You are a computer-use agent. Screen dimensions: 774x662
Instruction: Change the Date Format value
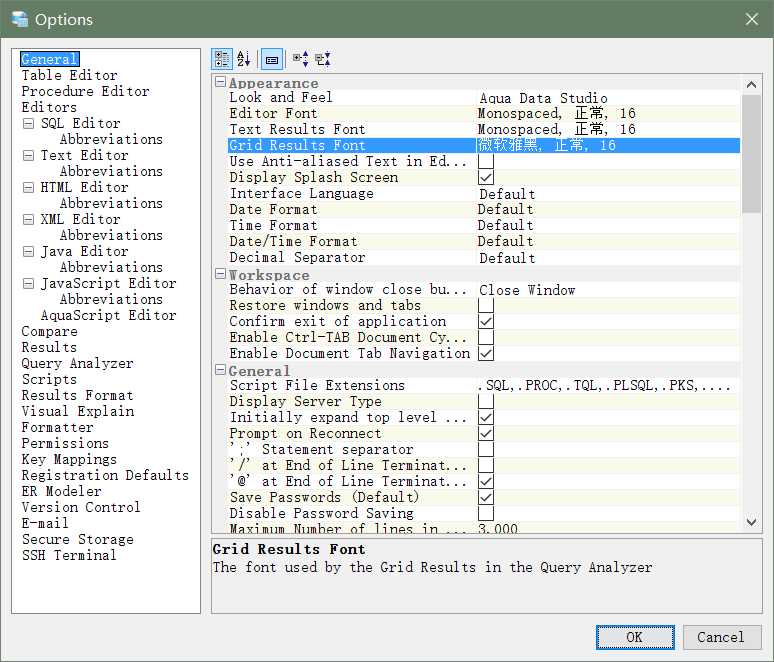[608, 209]
